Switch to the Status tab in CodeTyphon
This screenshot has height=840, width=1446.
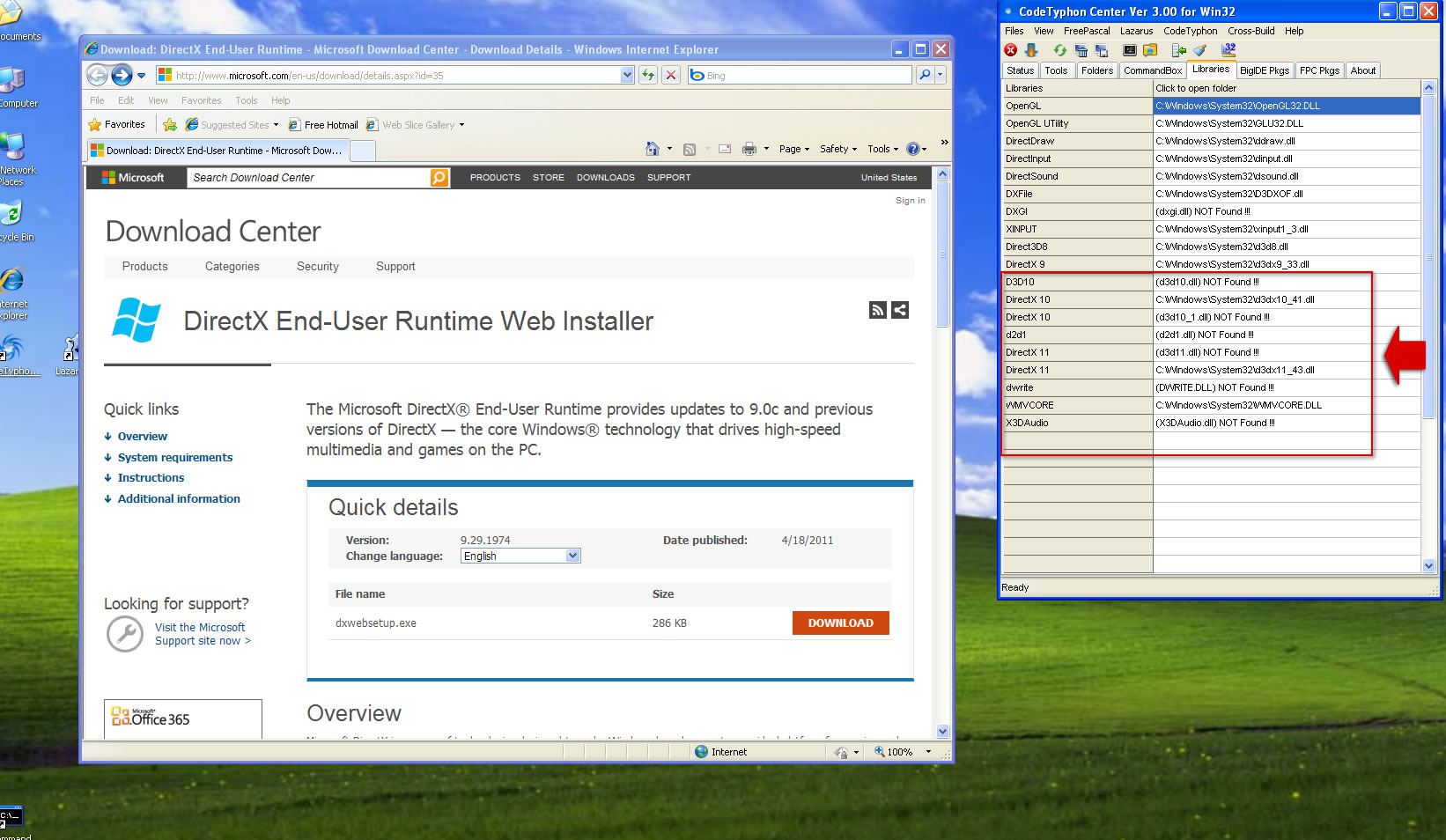[1020, 70]
